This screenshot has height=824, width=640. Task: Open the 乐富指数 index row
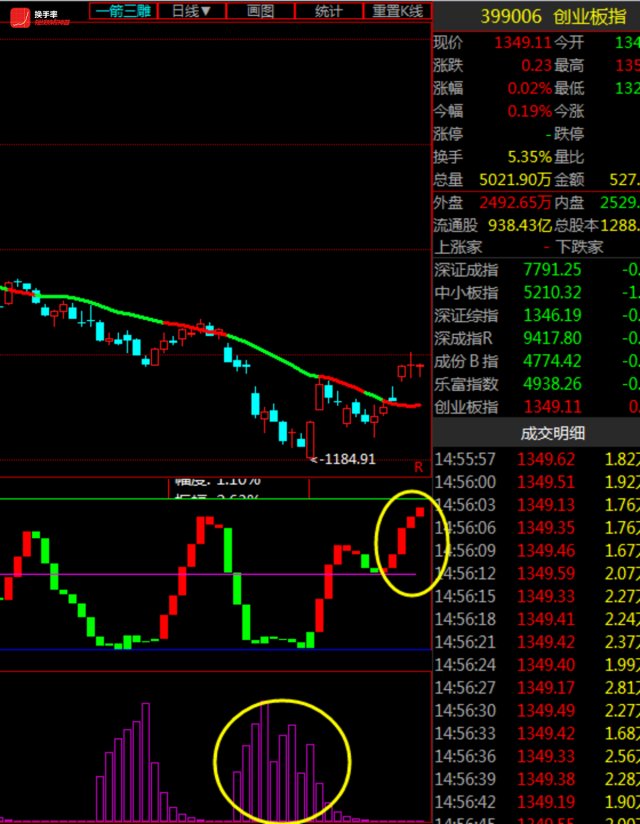(536, 384)
